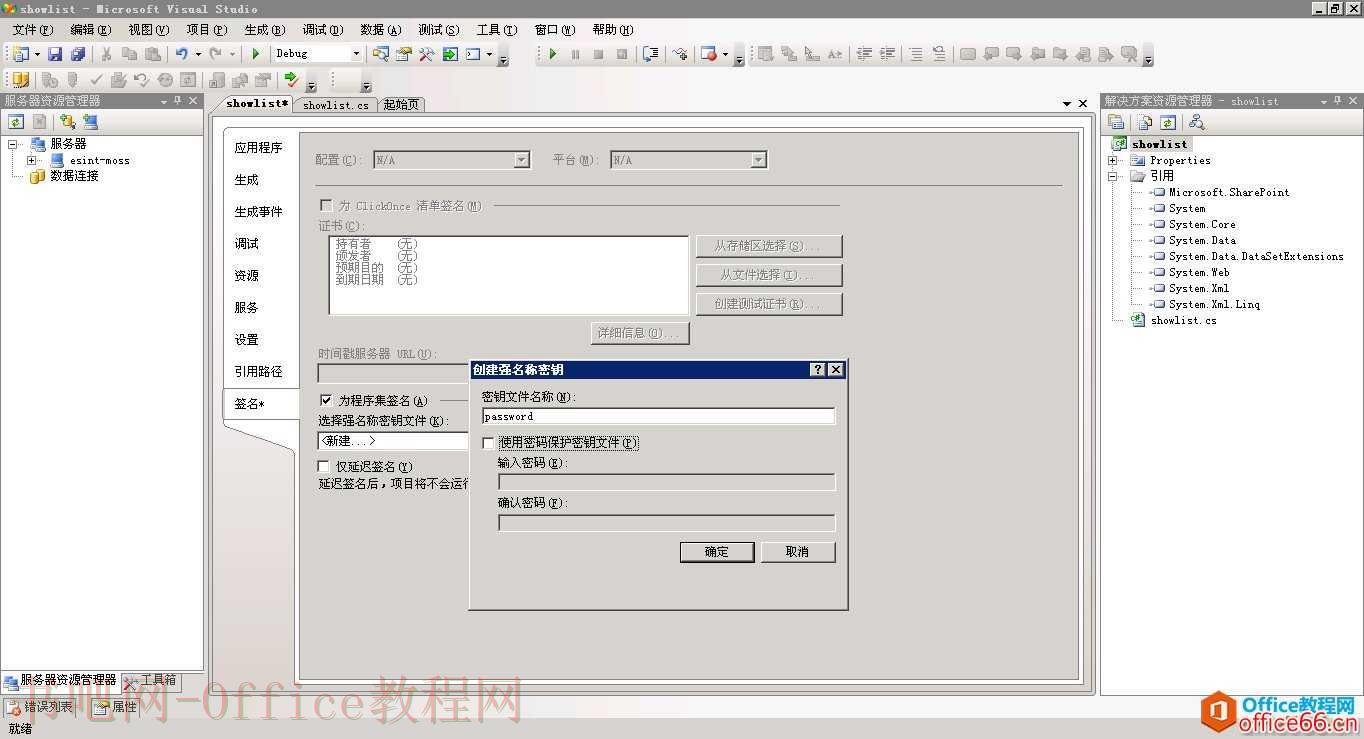The height and width of the screenshot is (739, 1364).
Task: Open the 文件 menu
Action: click(x=32, y=30)
